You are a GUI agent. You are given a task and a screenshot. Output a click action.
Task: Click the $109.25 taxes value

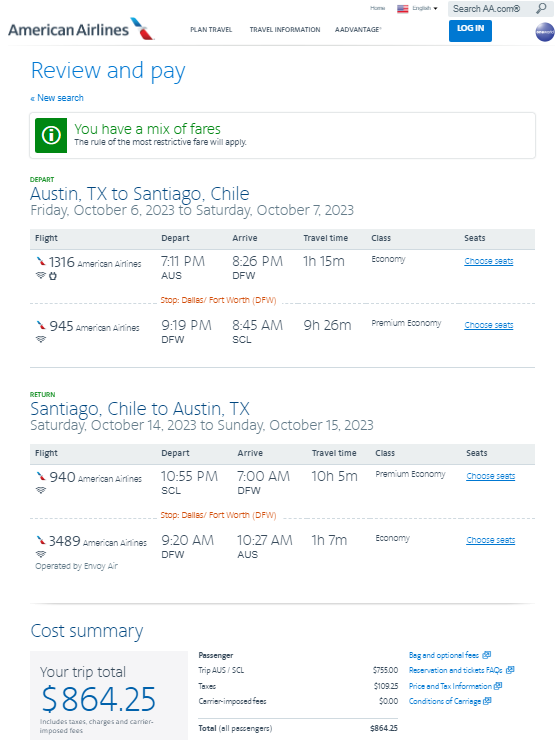(386, 686)
